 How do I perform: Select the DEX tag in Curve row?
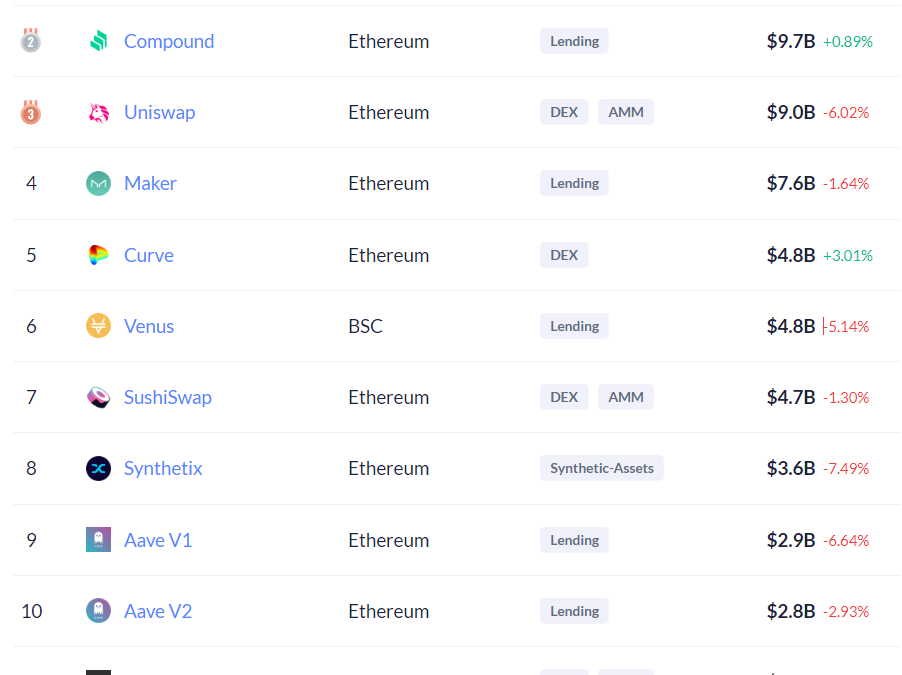[564, 255]
